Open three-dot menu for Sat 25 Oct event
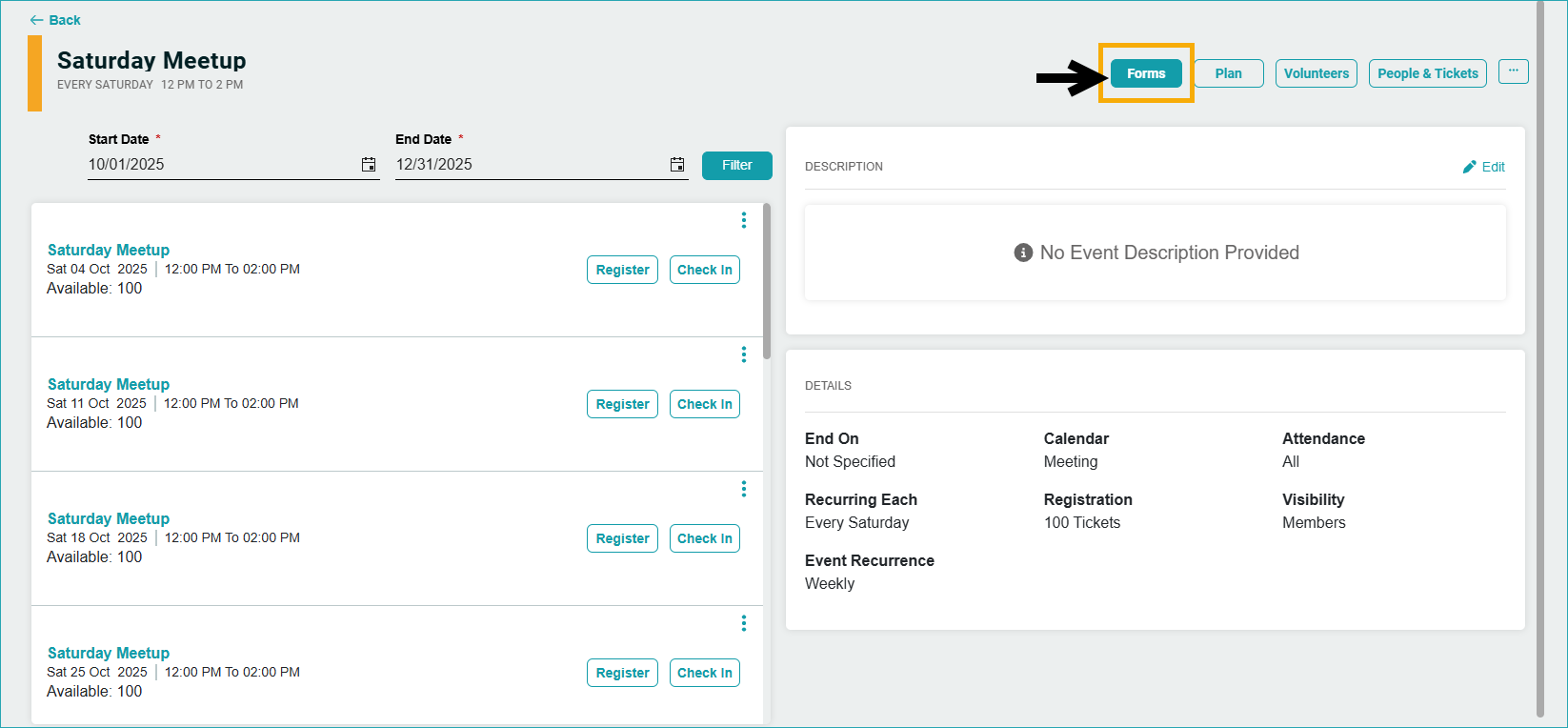 [744, 623]
